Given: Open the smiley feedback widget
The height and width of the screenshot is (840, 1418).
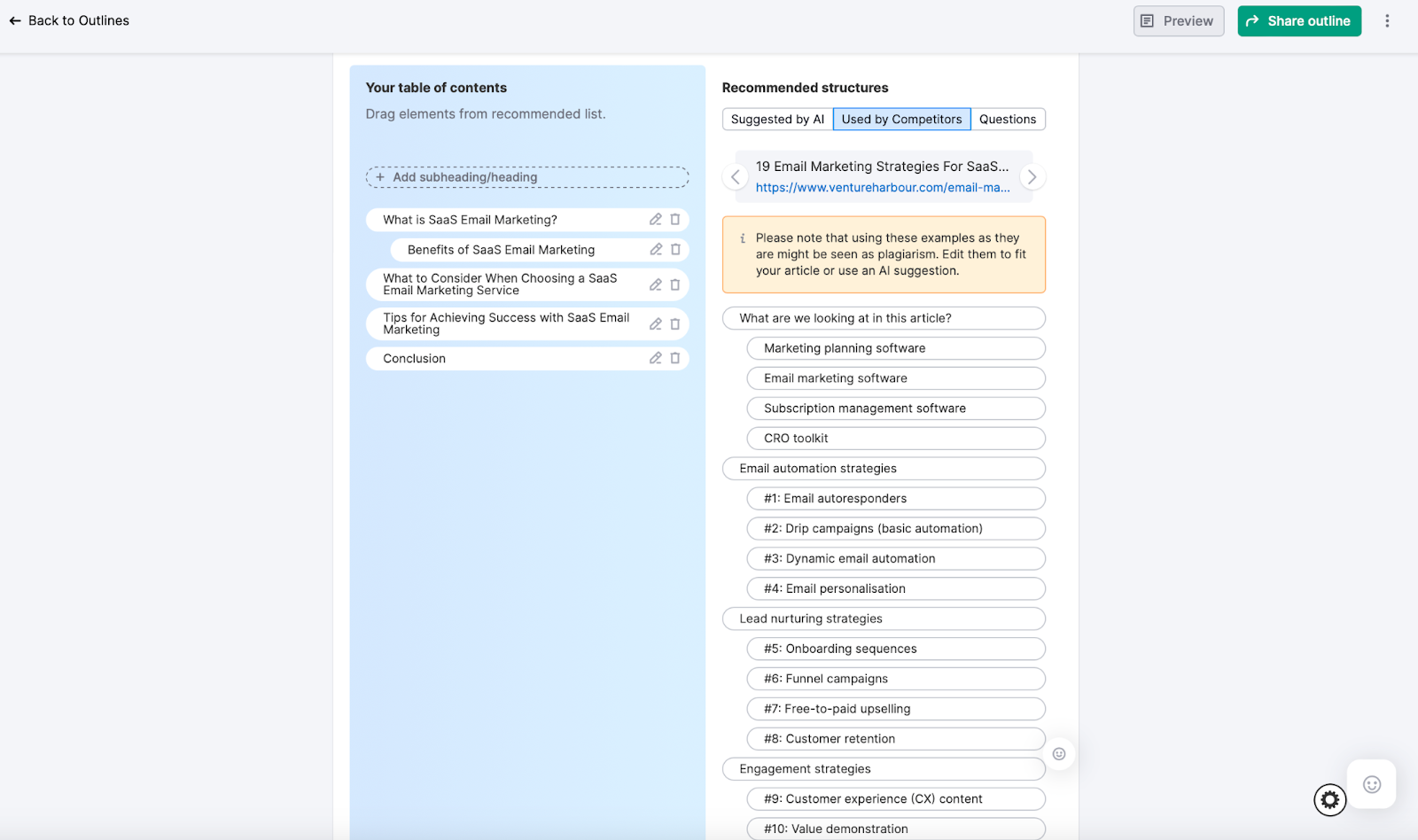Looking at the screenshot, I should pyautogui.click(x=1371, y=784).
